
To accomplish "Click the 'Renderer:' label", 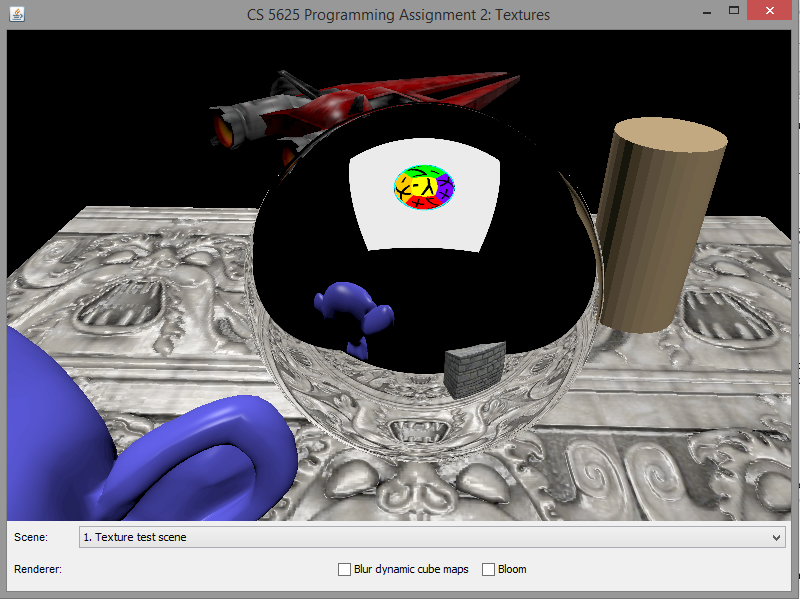I will coord(38,569).
